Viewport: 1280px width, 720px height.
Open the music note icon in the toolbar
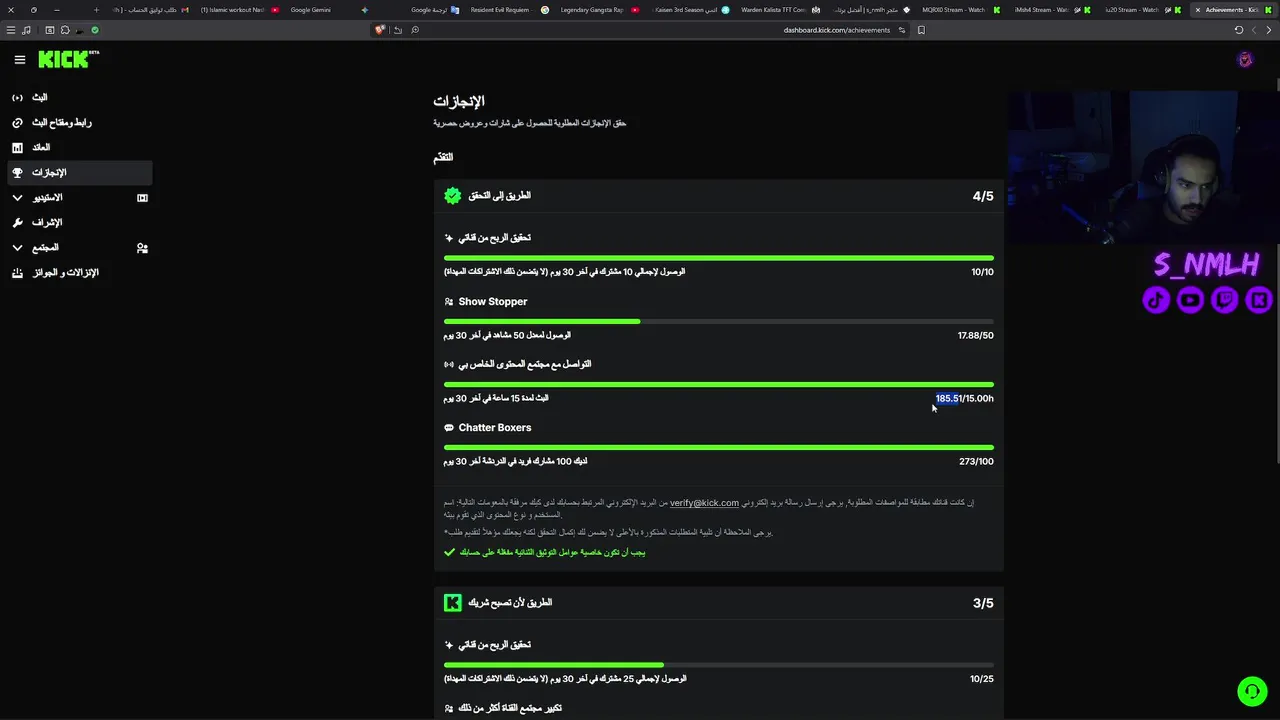click(26, 30)
